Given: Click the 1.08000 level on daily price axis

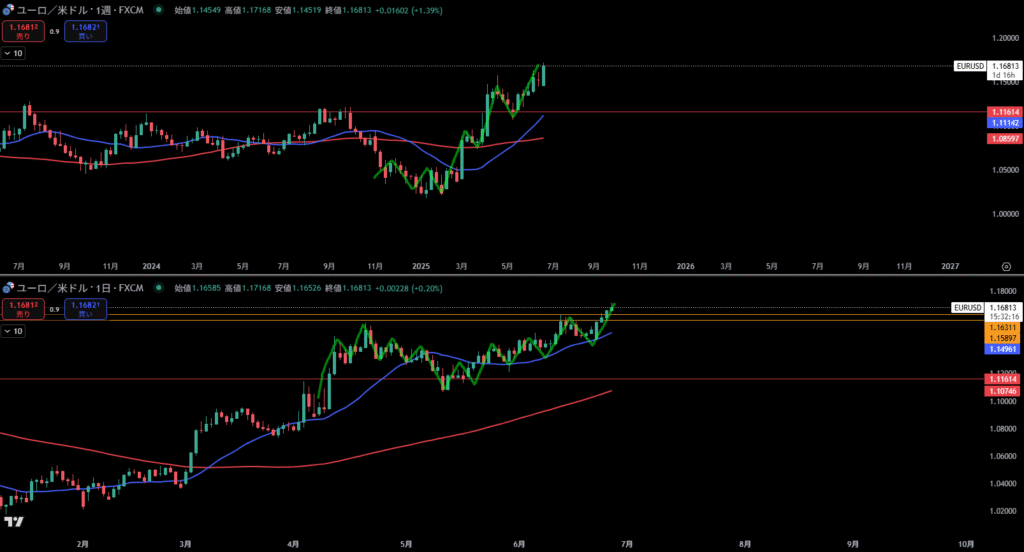Looking at the screenshot, I should coord(1002,429).
